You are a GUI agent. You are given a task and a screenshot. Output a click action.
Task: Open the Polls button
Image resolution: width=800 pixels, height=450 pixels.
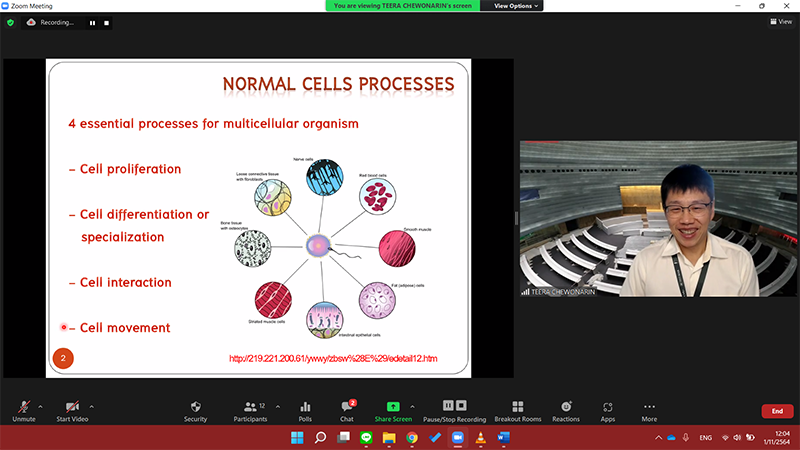[305, 411]
